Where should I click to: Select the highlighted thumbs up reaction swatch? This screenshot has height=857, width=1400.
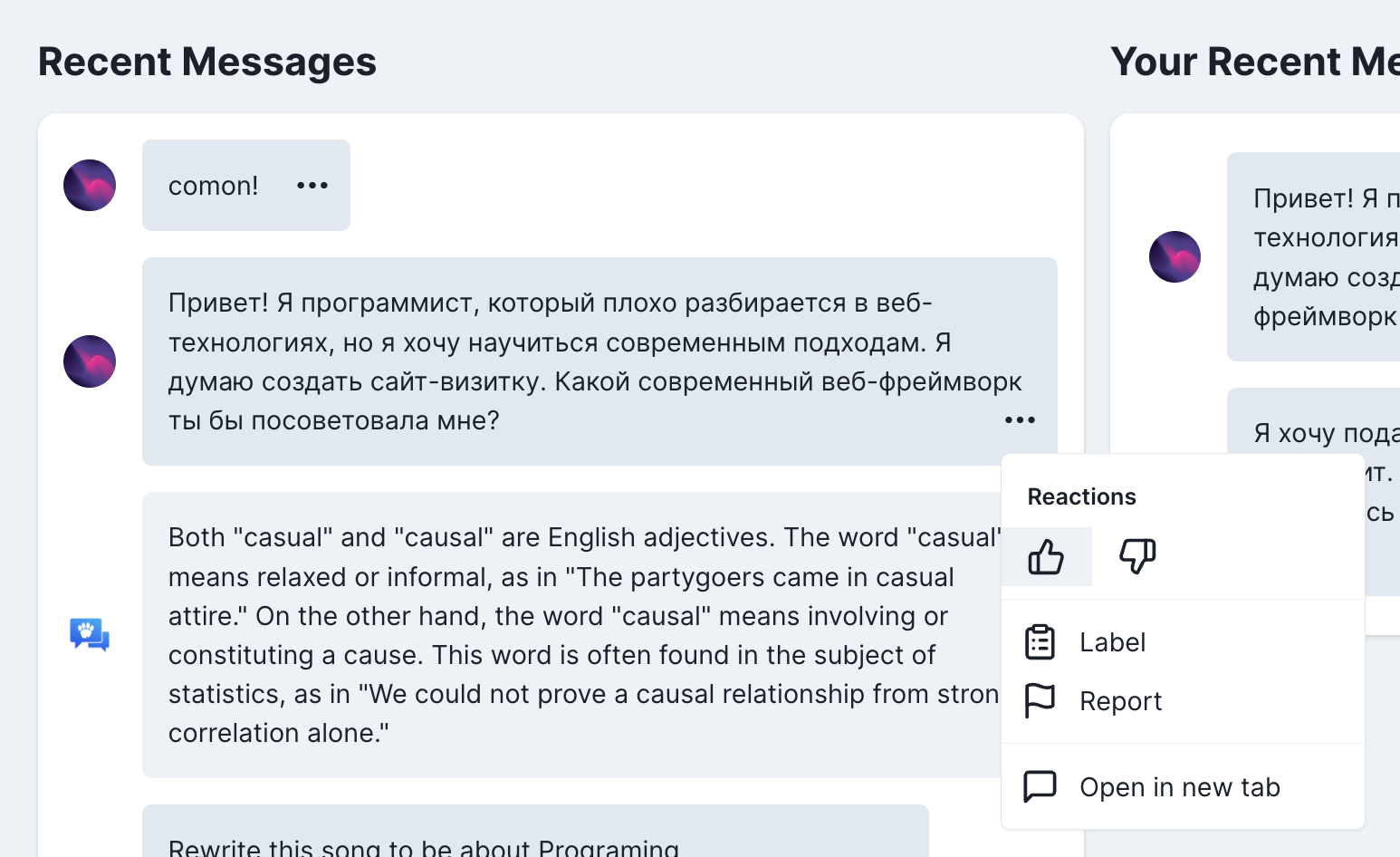pos(1047,556)
